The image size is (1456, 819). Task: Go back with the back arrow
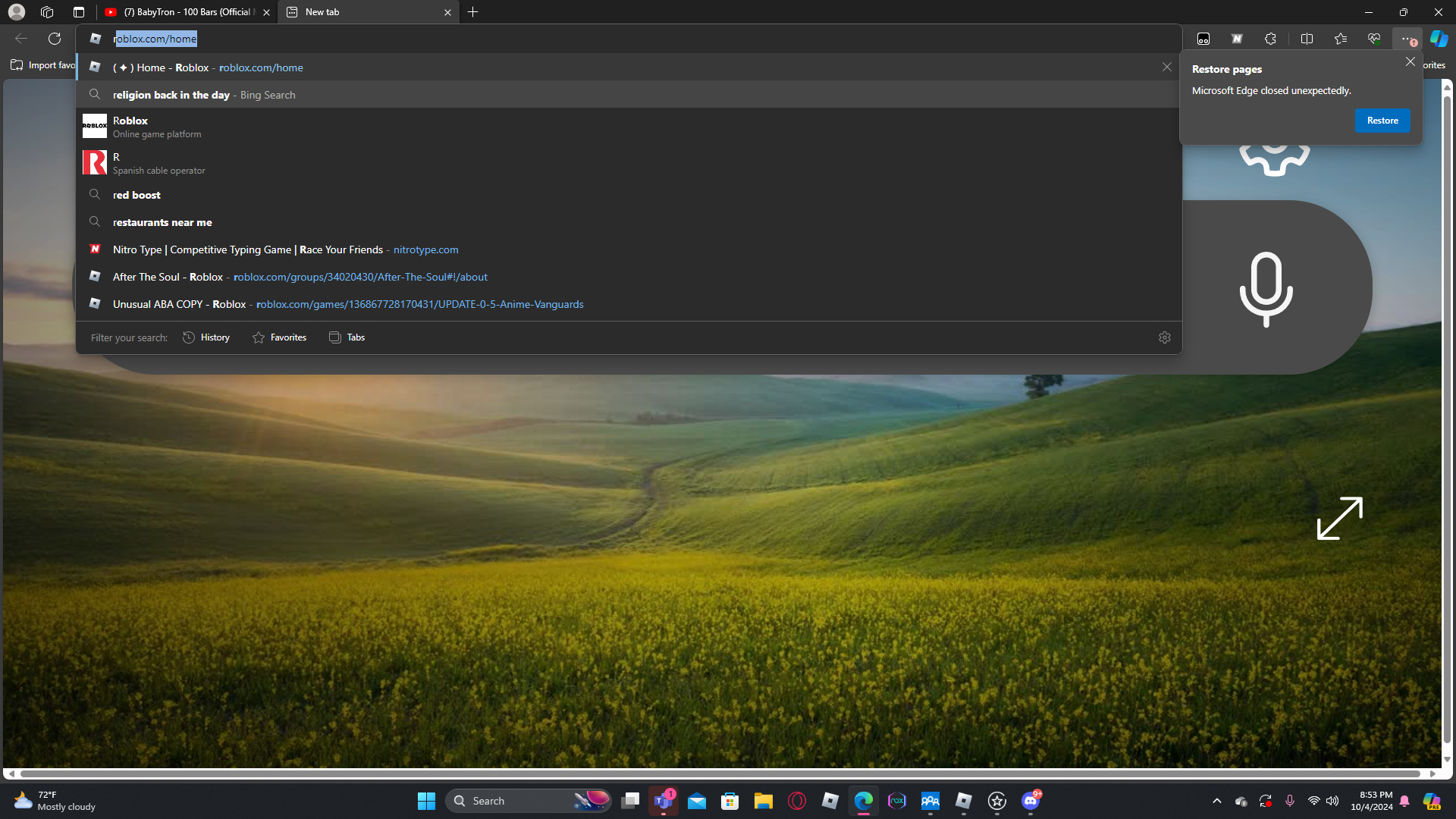point(21,39)
